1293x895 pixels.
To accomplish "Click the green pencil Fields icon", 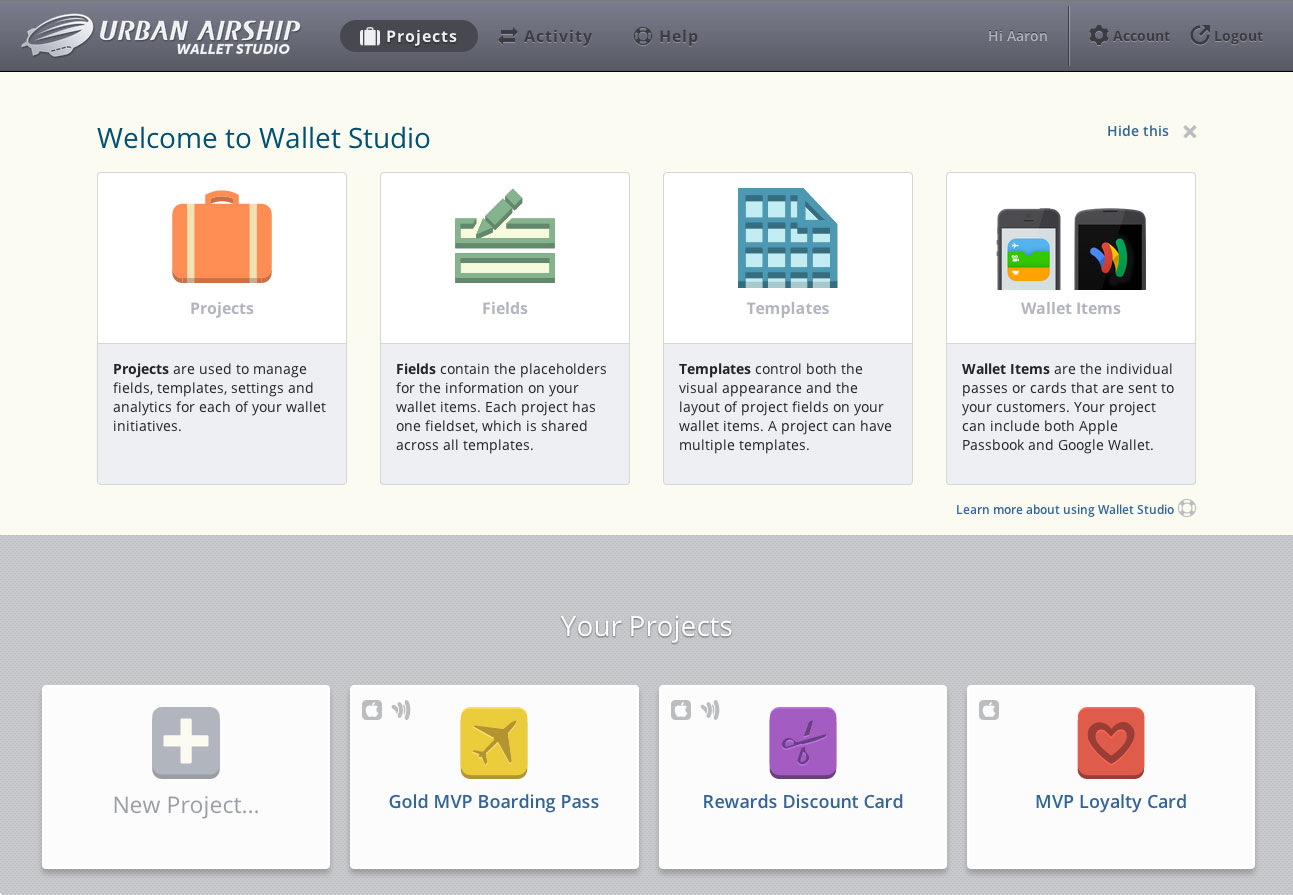I will [x=505, y=236].
